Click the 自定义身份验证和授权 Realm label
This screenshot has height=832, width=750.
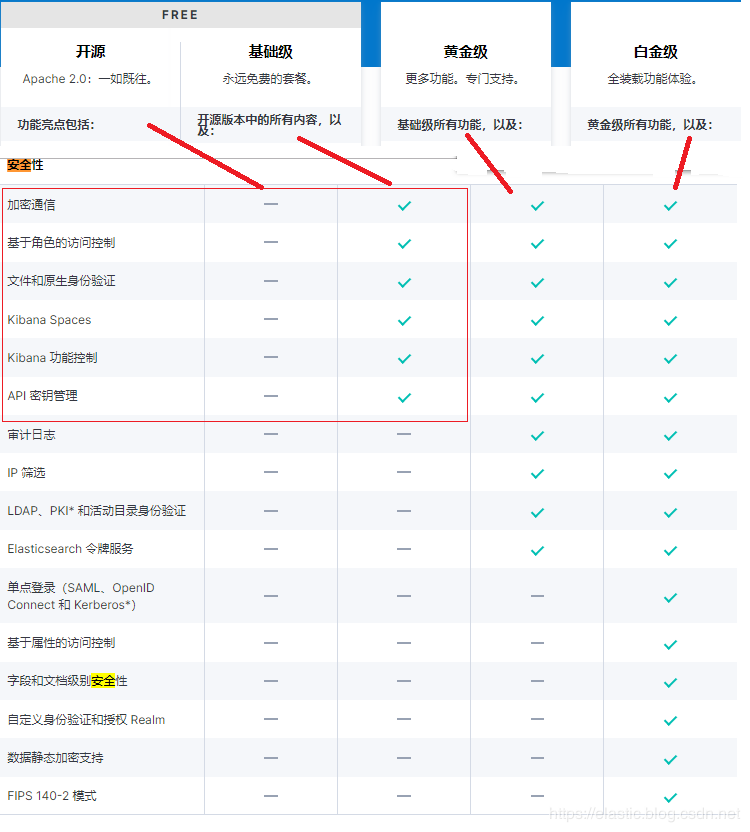click(86, 720)
